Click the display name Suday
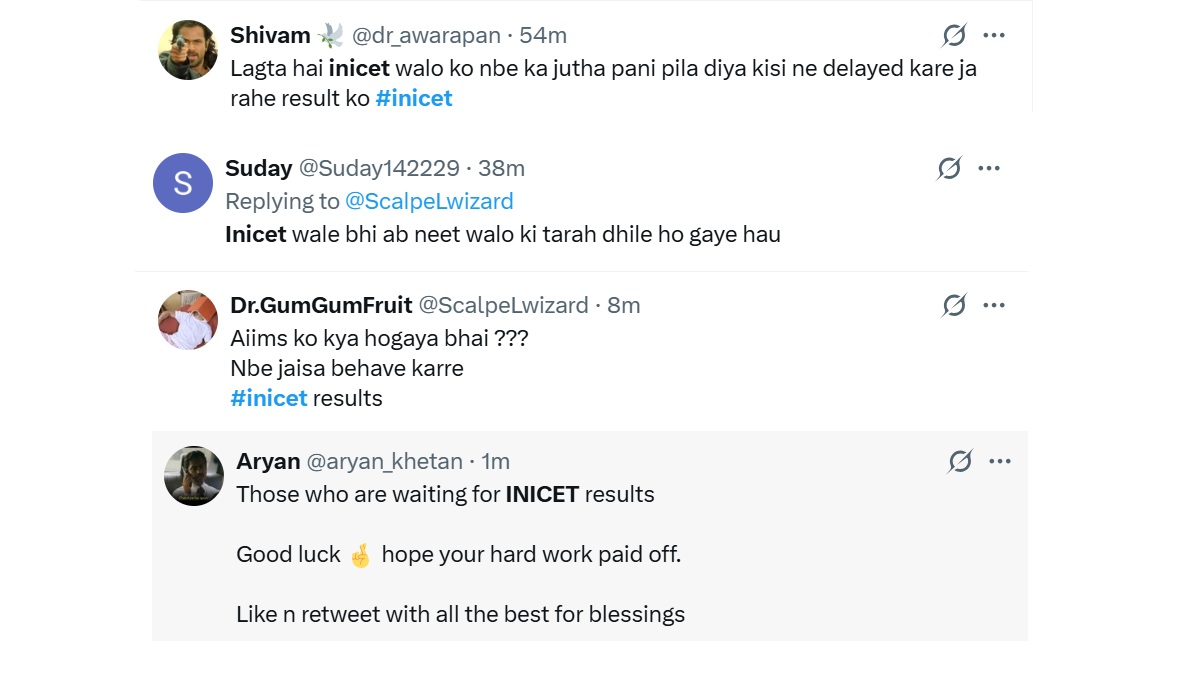1200x675 pixels. tap(259, 168)
